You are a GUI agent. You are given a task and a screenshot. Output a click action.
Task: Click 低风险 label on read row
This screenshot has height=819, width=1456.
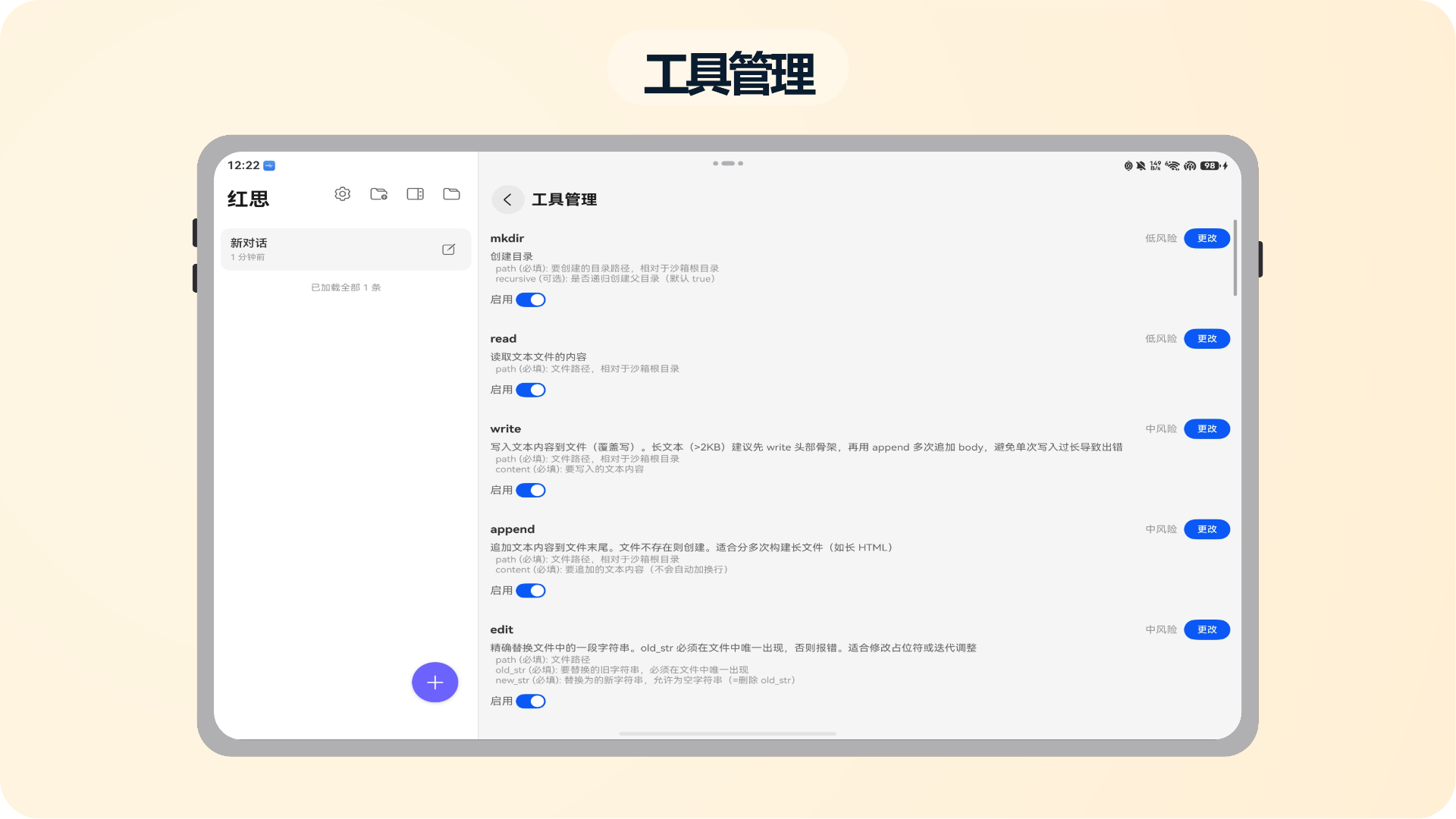(x=1161, y=339)
